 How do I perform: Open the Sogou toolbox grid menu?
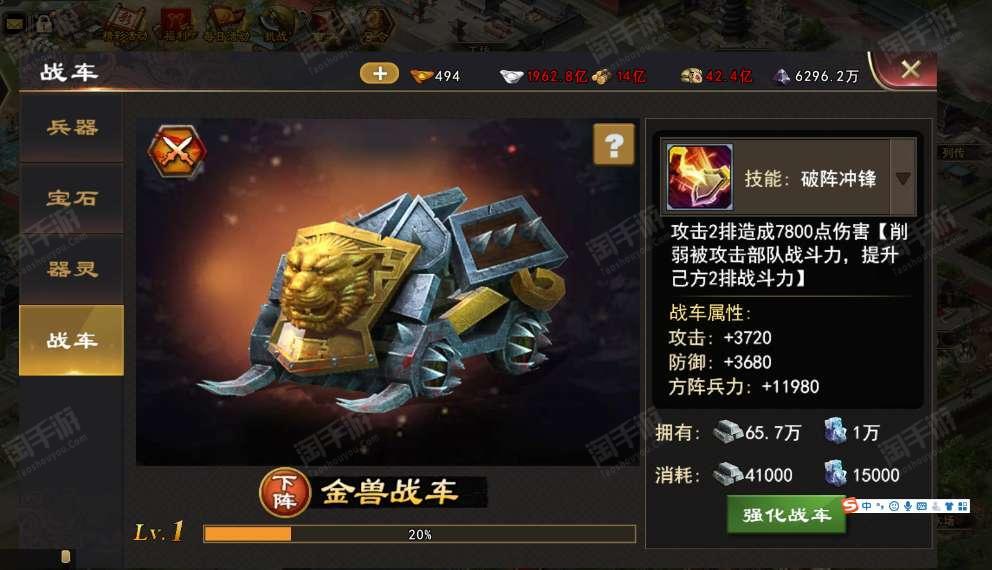click(962, 506)
